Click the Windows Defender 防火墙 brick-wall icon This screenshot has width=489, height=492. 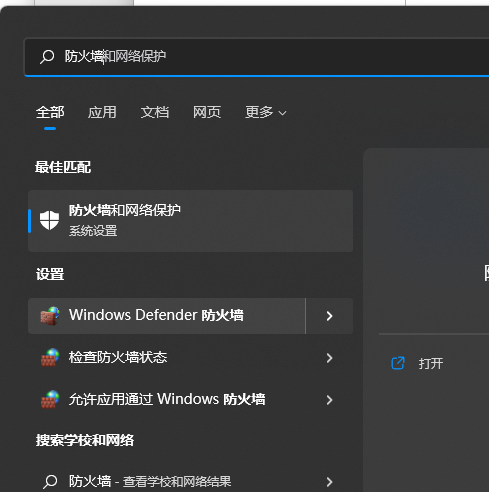pyautogui.click(x=50, y=316)
